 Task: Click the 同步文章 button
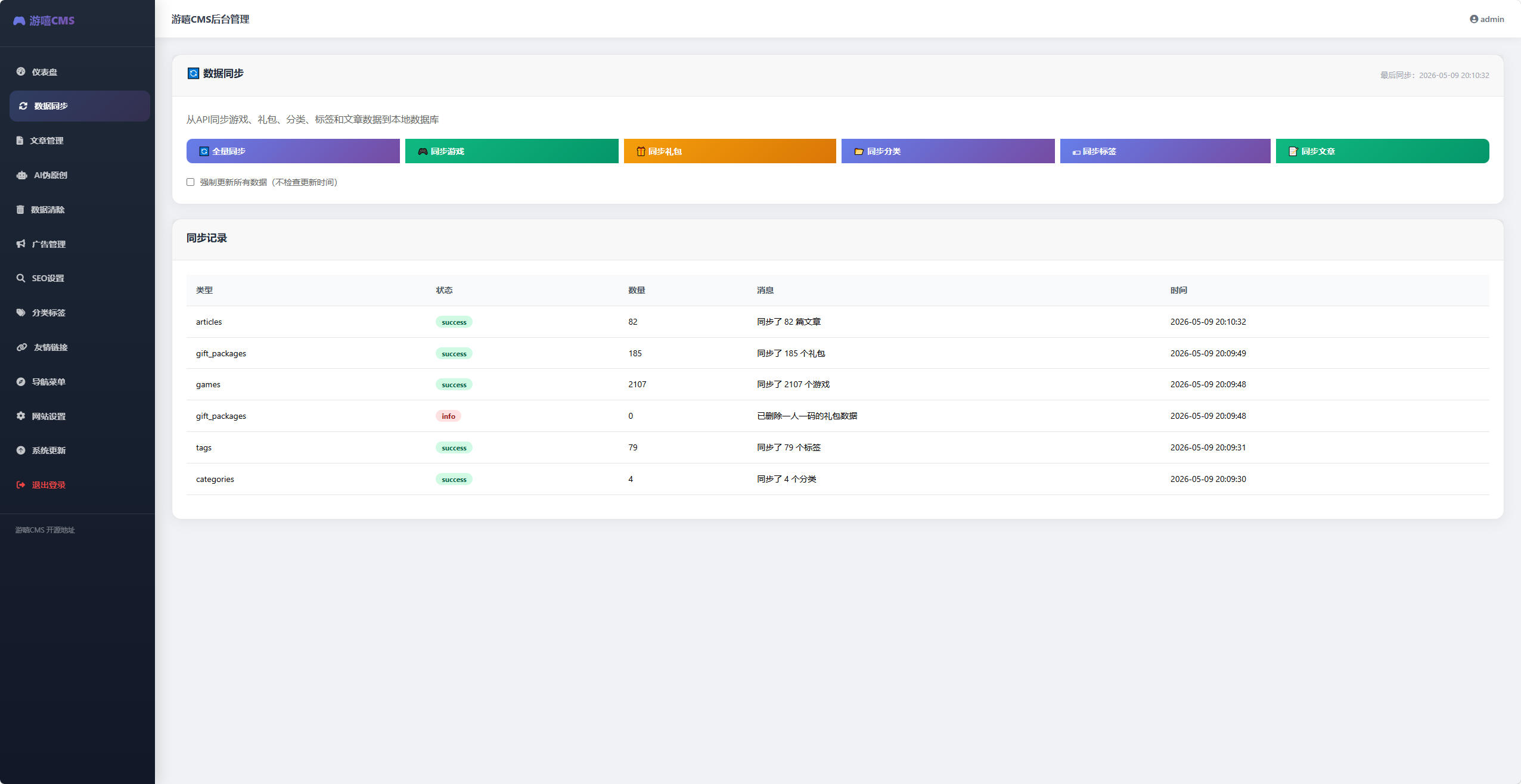coord(1382,151)
